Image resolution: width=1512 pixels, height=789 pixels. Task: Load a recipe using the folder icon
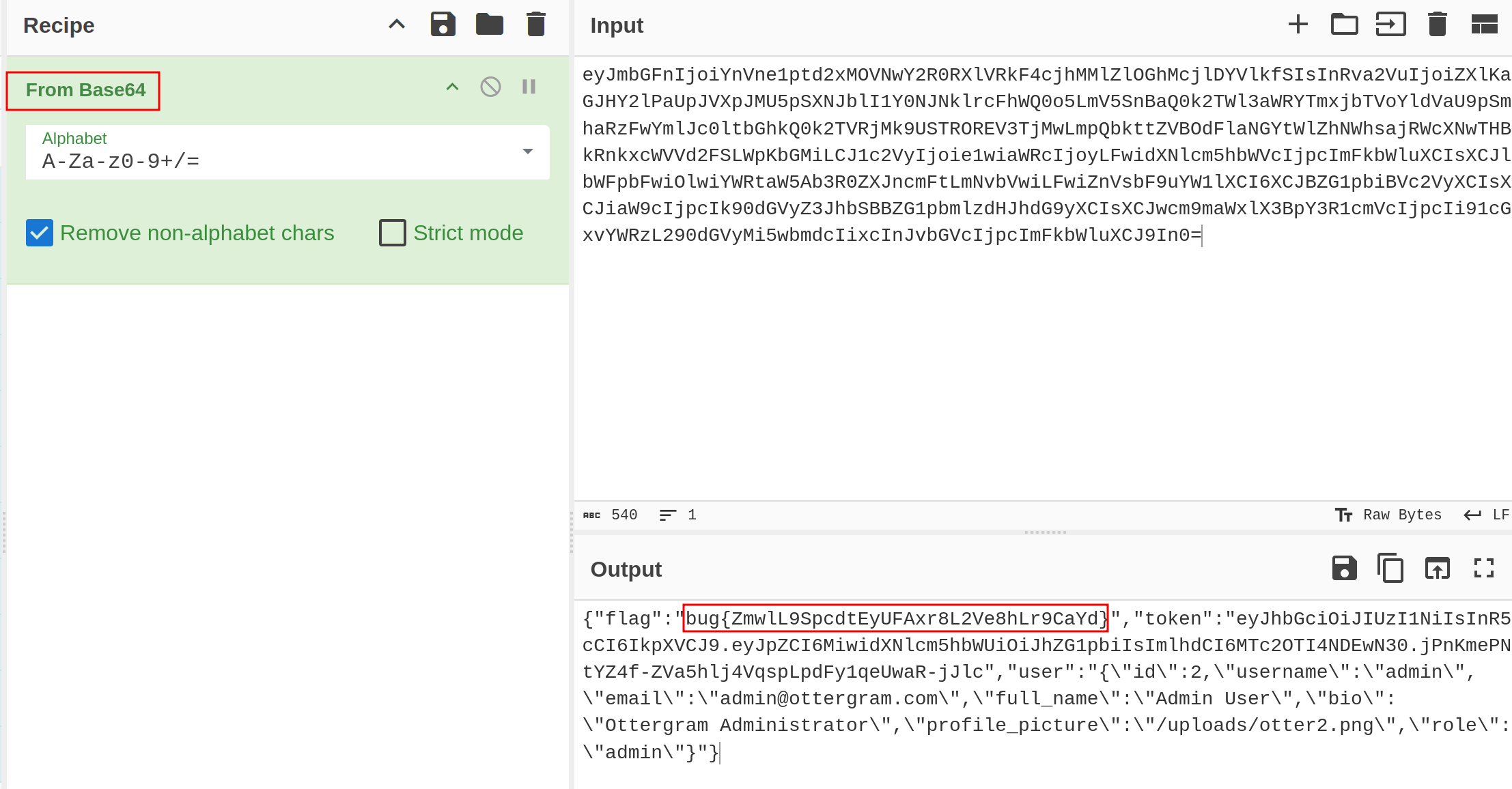pos(489,25)
